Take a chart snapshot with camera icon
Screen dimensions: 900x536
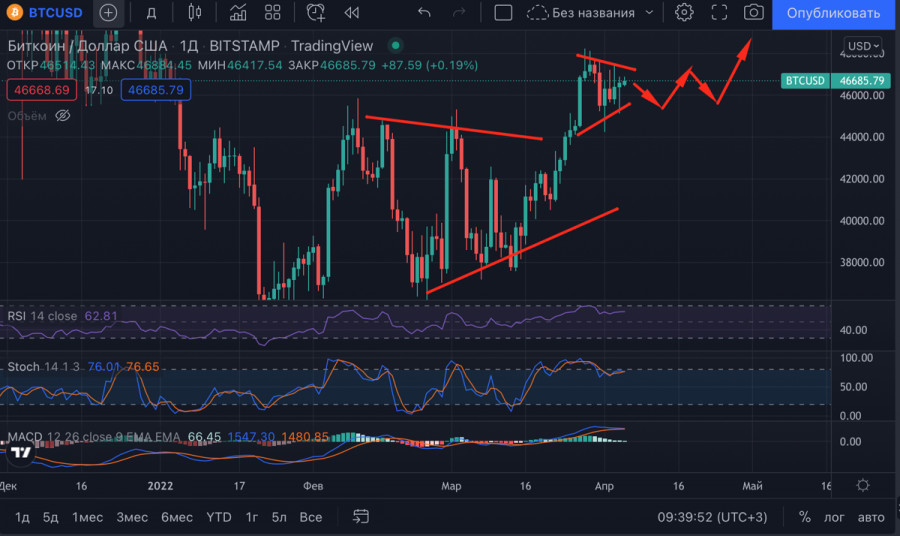753,12
